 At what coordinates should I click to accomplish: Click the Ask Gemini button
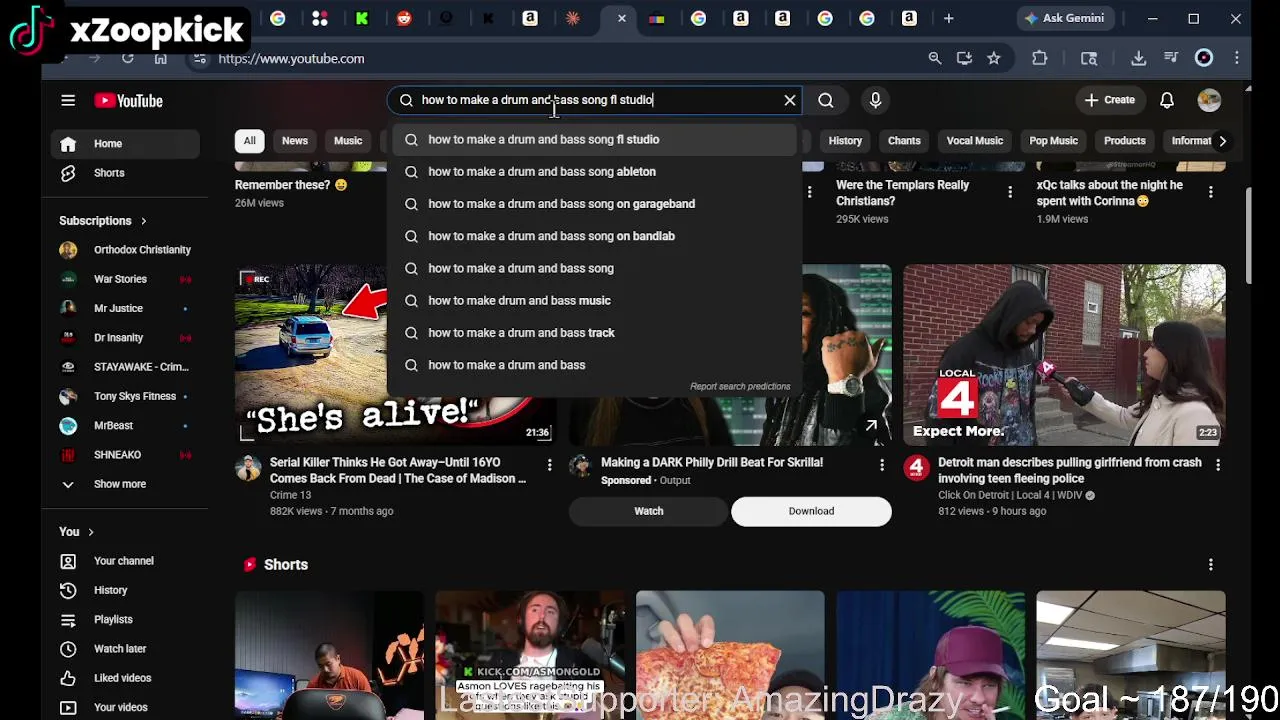(x=1067, y=18)
